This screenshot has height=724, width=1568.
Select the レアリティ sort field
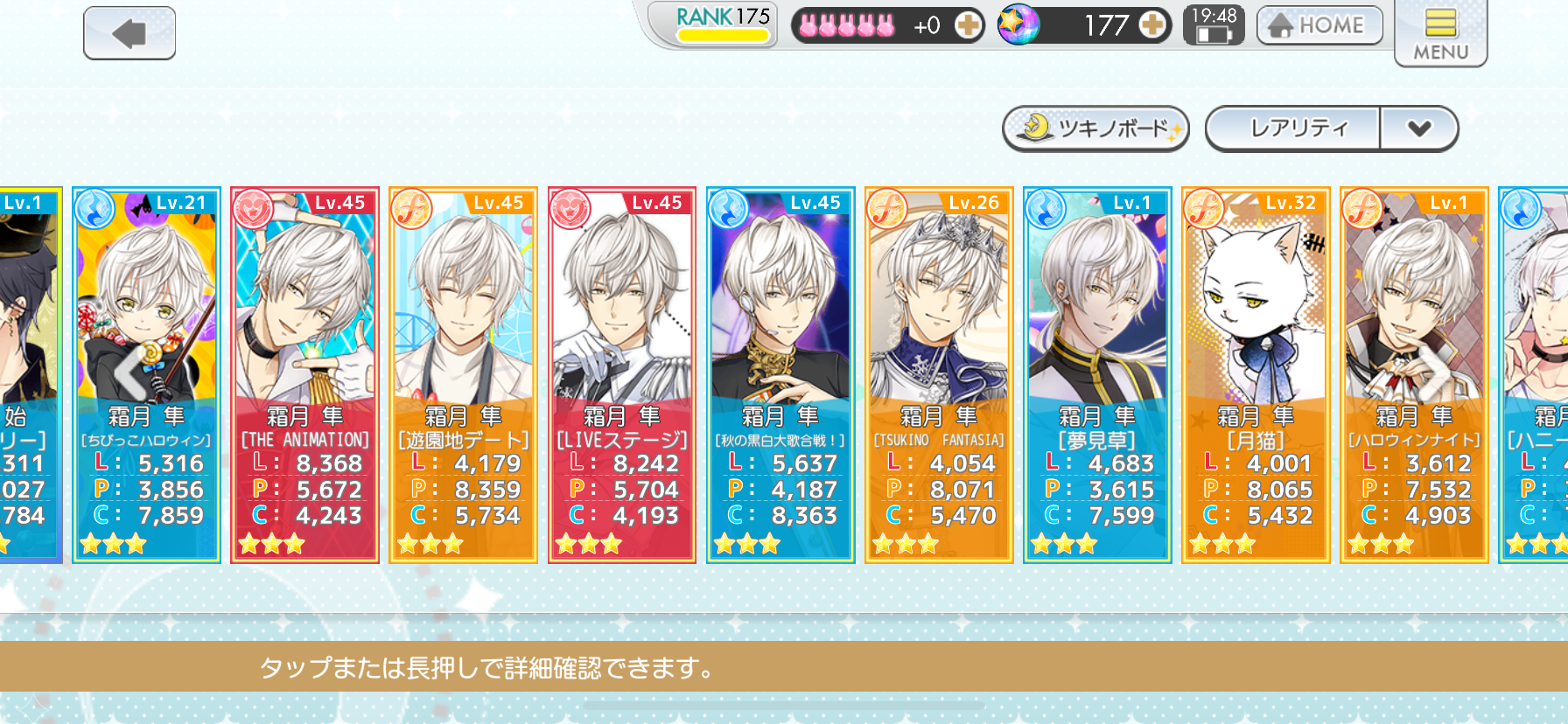coord(1293,129)
